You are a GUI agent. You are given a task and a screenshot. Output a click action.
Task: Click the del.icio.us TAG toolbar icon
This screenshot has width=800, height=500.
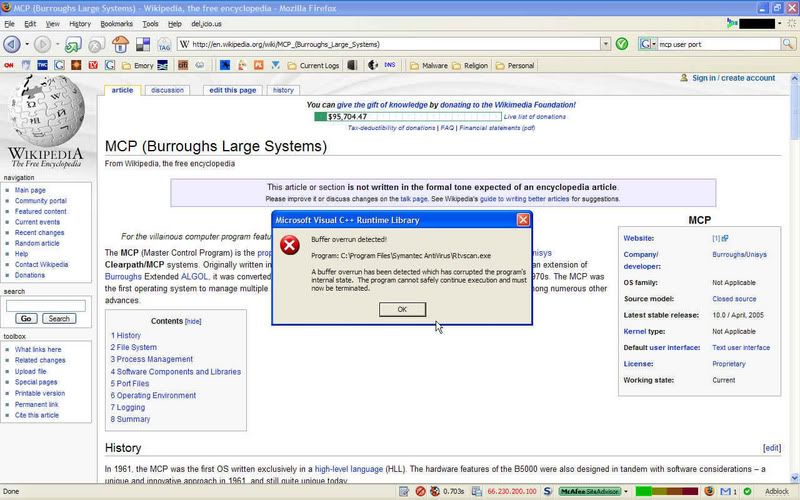(163, 44)
